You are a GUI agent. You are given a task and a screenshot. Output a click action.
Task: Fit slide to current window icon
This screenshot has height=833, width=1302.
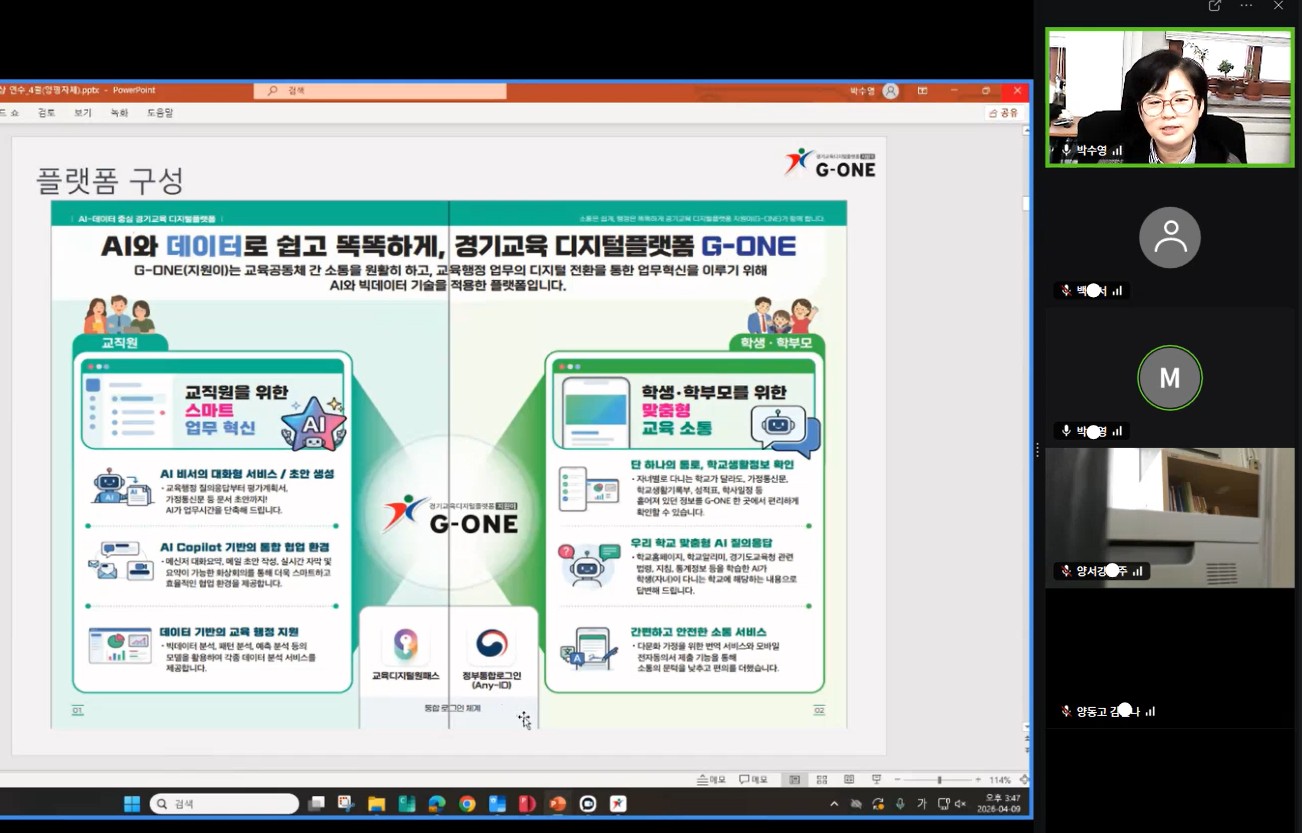click(x=1024, y=780)
